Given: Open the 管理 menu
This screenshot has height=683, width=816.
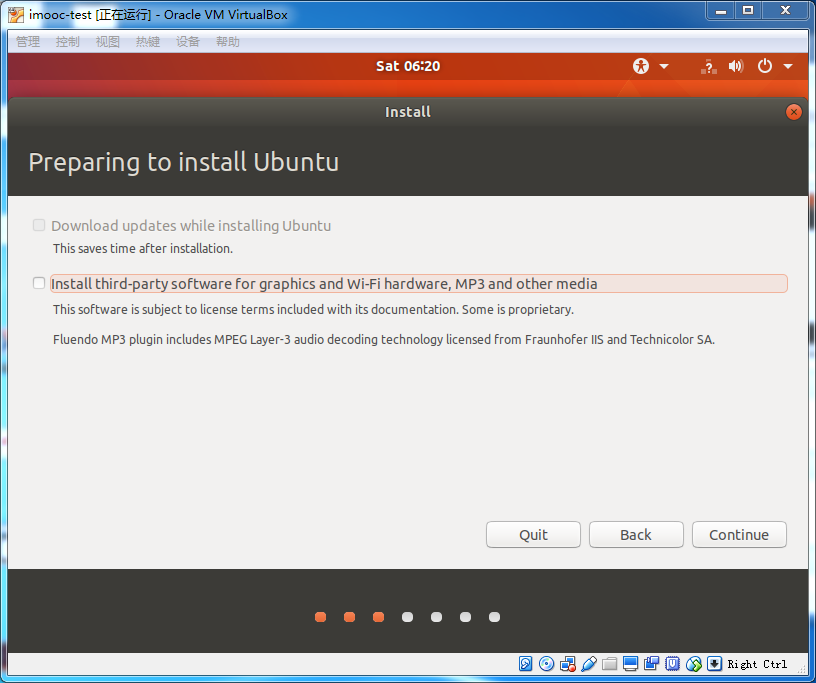Looking at the screenshot, I should coord(28,42).
